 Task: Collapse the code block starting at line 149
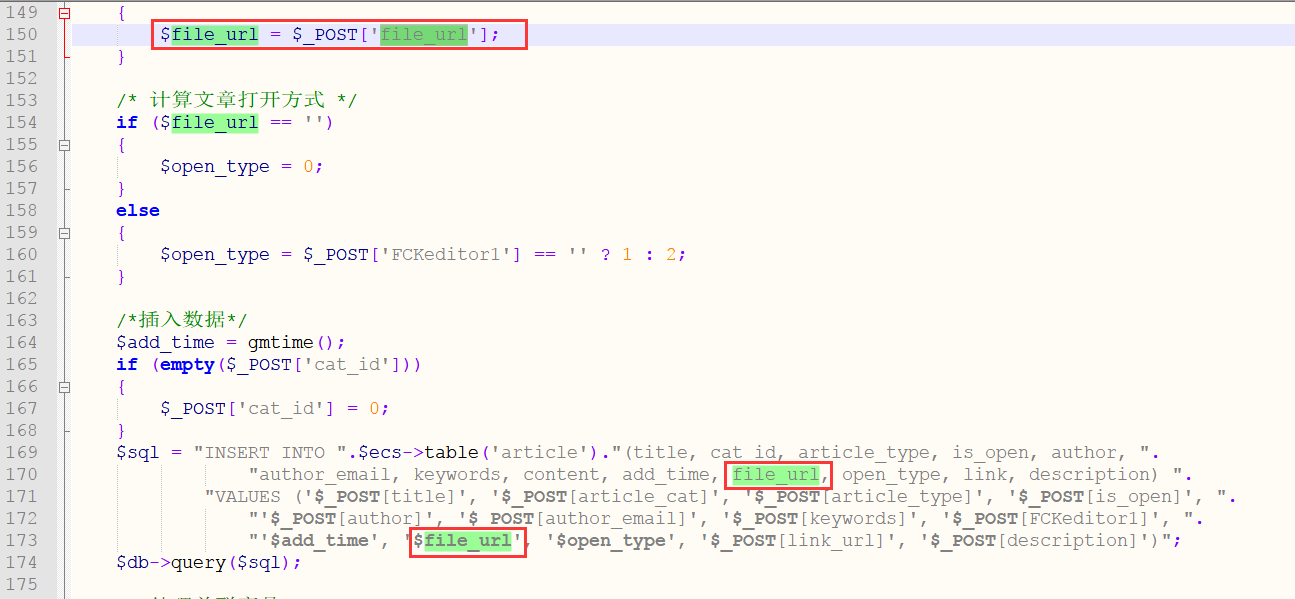point(65,13)
